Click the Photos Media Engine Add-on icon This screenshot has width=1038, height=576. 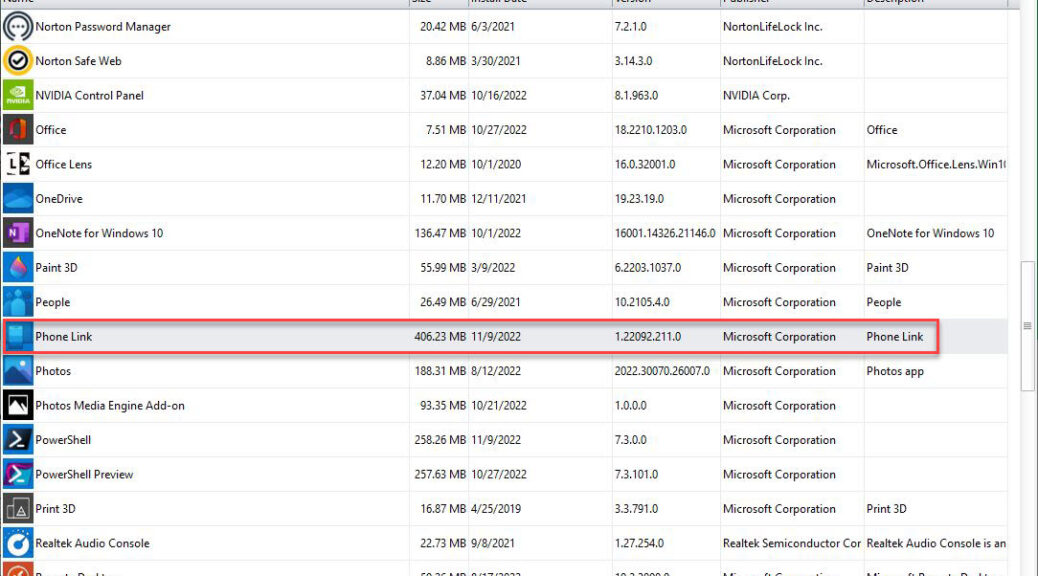(x=18, y=405)
